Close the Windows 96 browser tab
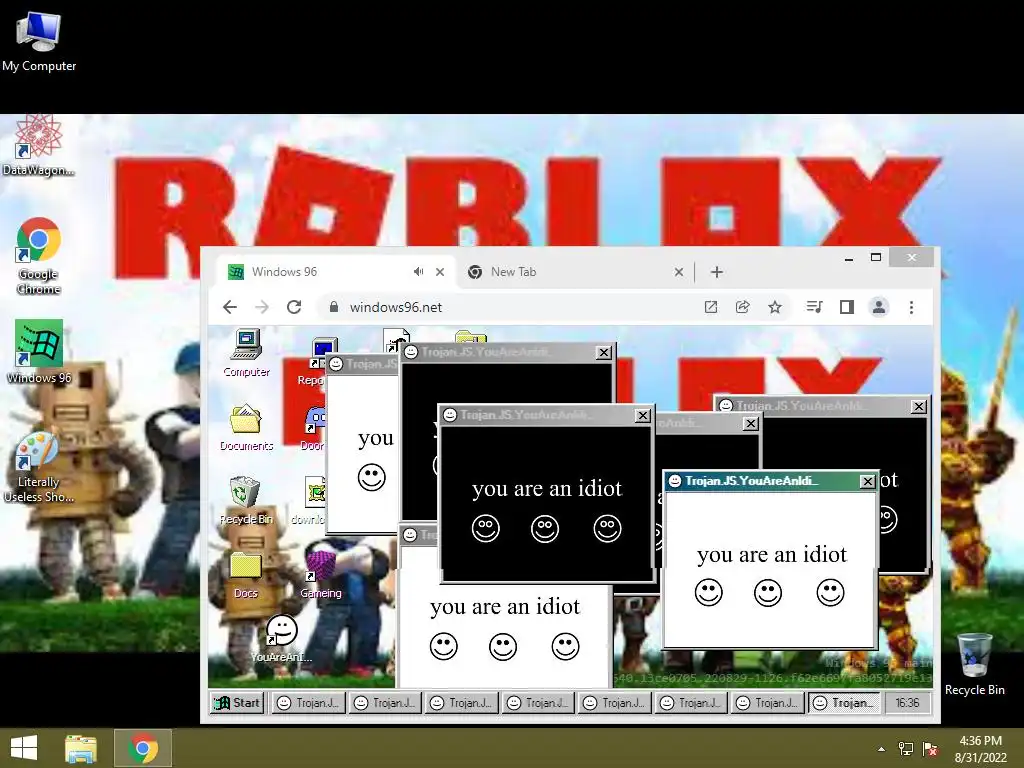The image size is (1024, 768). [x=440, y=272]
